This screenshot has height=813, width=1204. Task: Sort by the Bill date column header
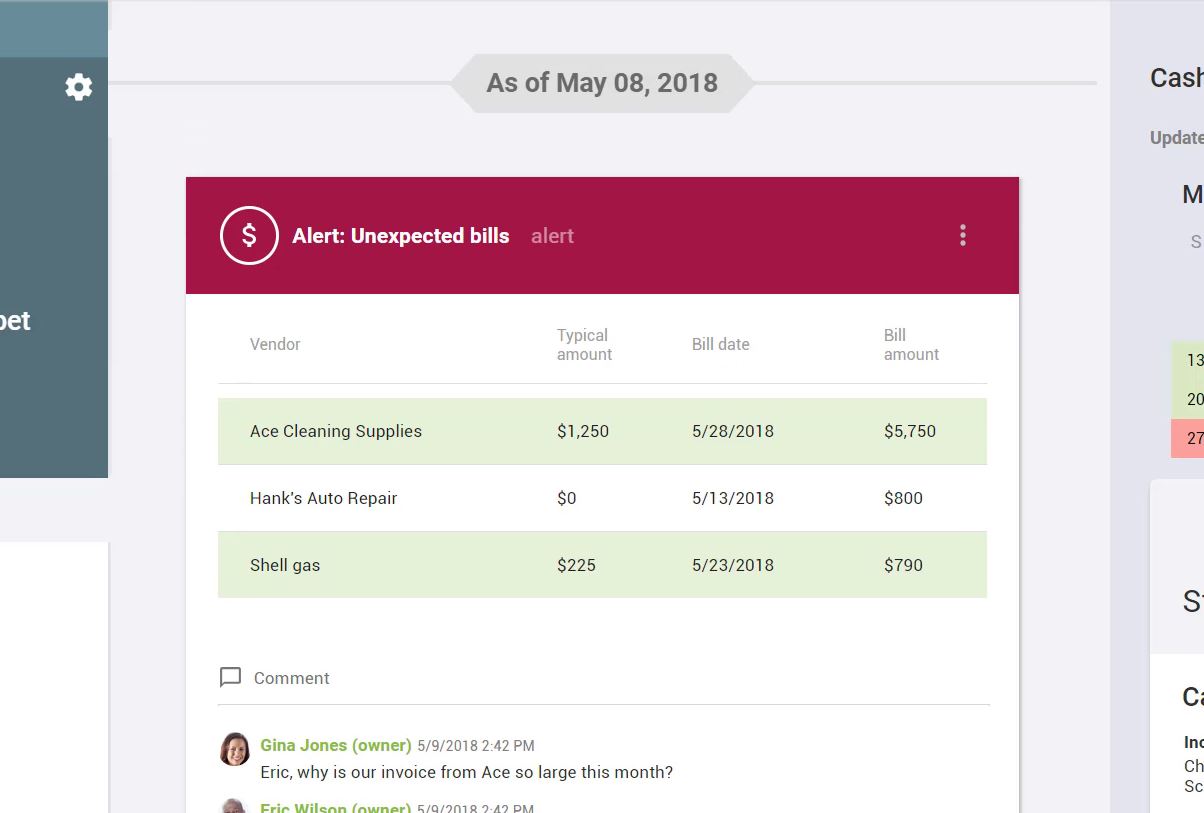(721, 344)
